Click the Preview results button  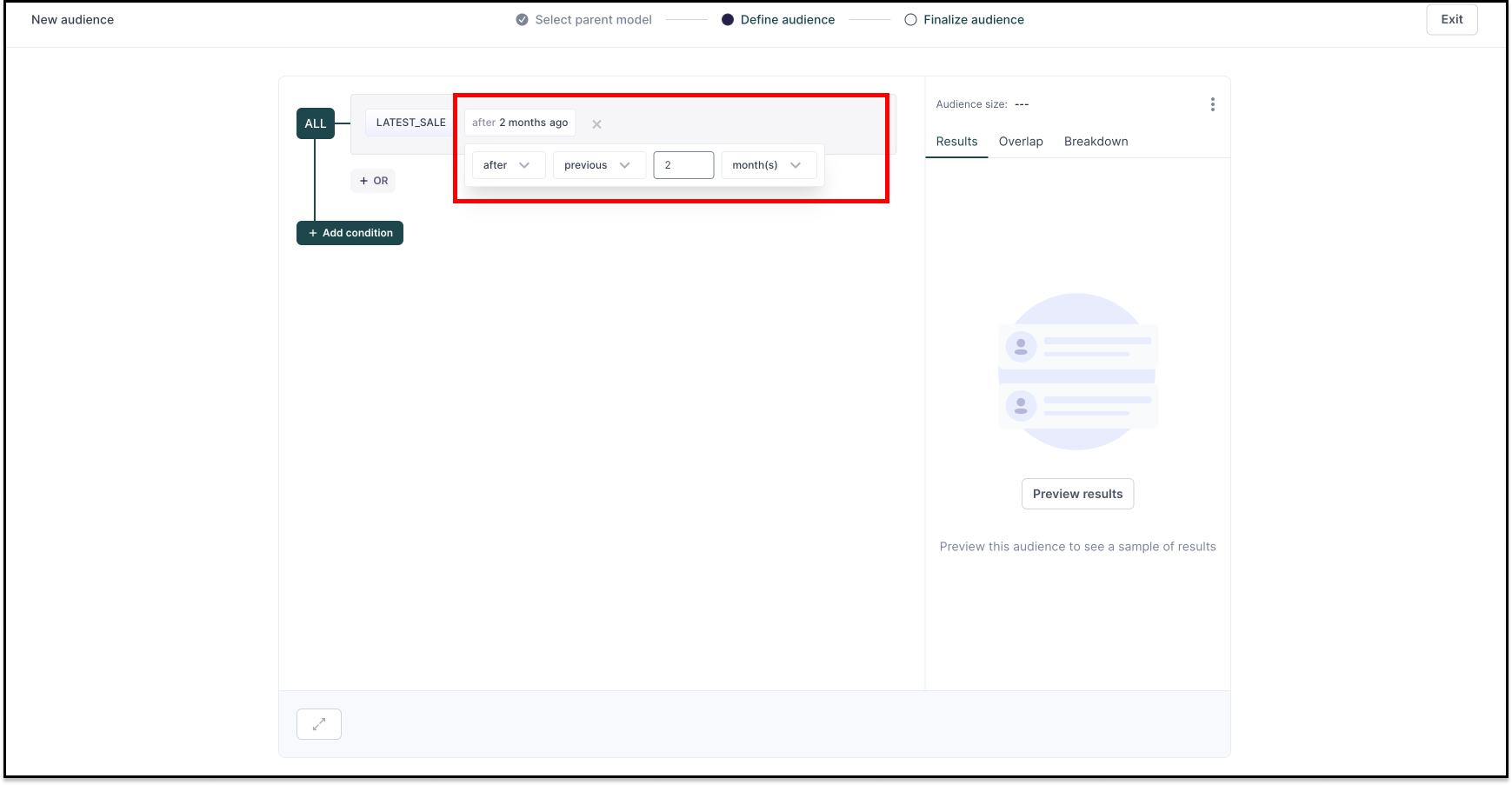(x=1077, y=494)
